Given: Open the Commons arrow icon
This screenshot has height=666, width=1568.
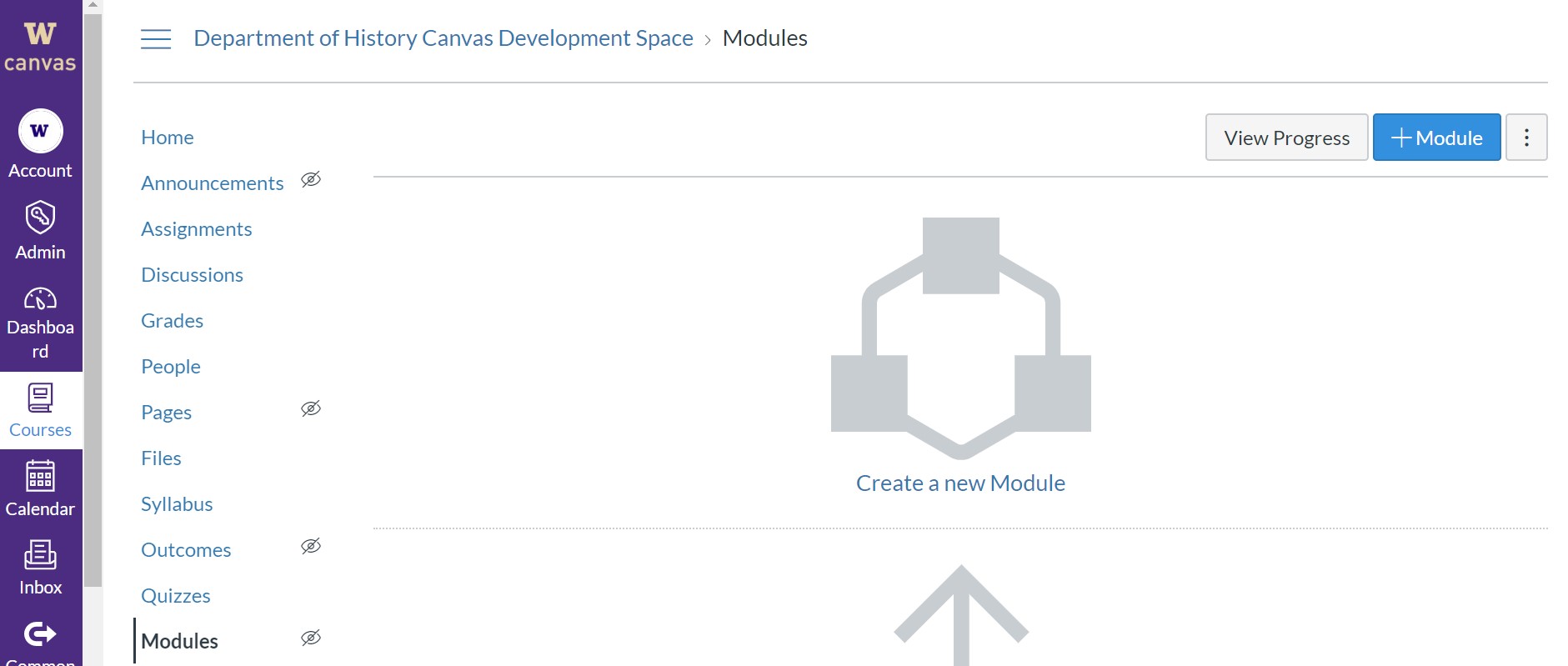Looking at the screenshot, I should [40, 634].
